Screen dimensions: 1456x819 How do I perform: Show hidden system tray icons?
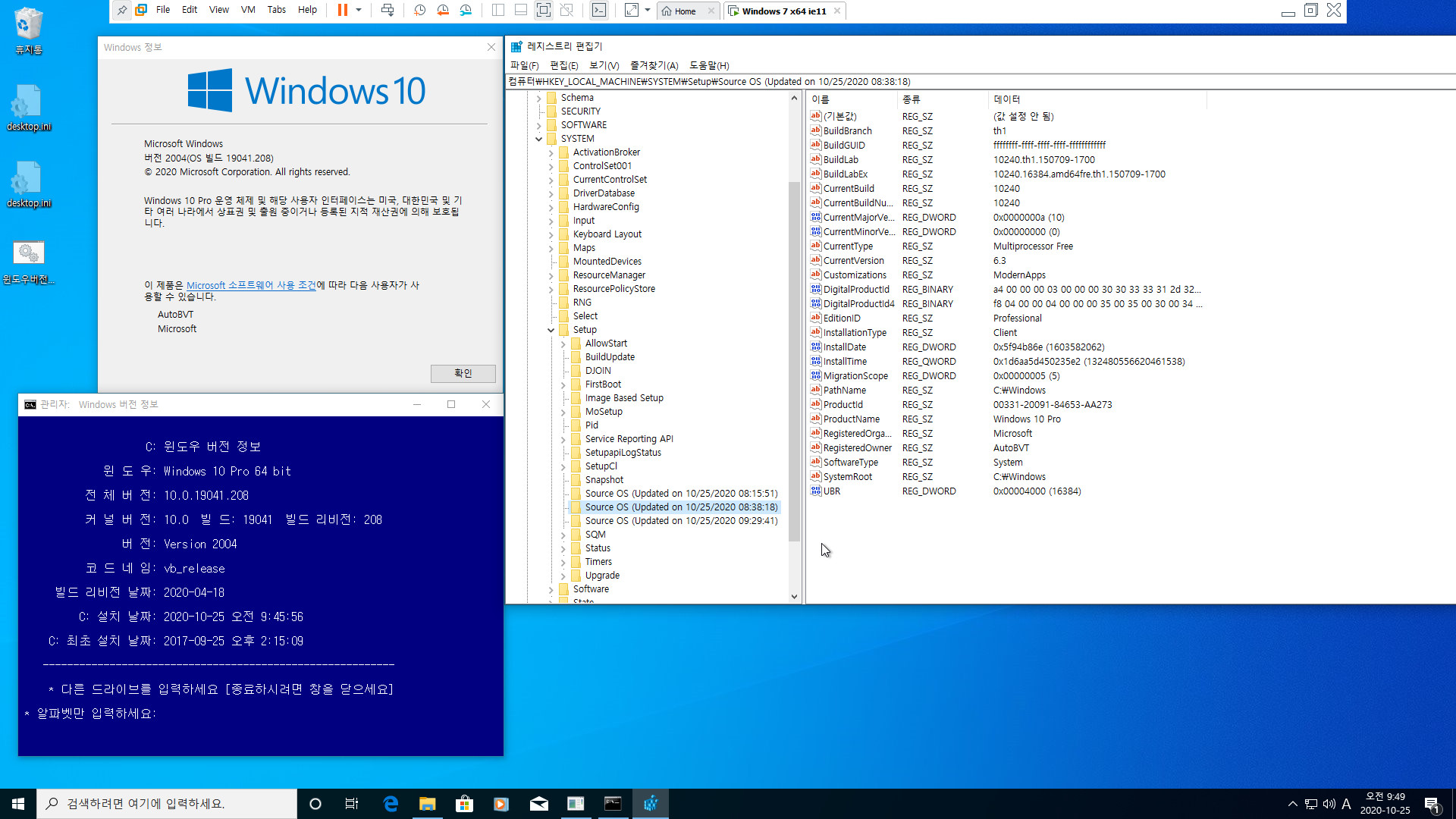tap(1292, 804)
